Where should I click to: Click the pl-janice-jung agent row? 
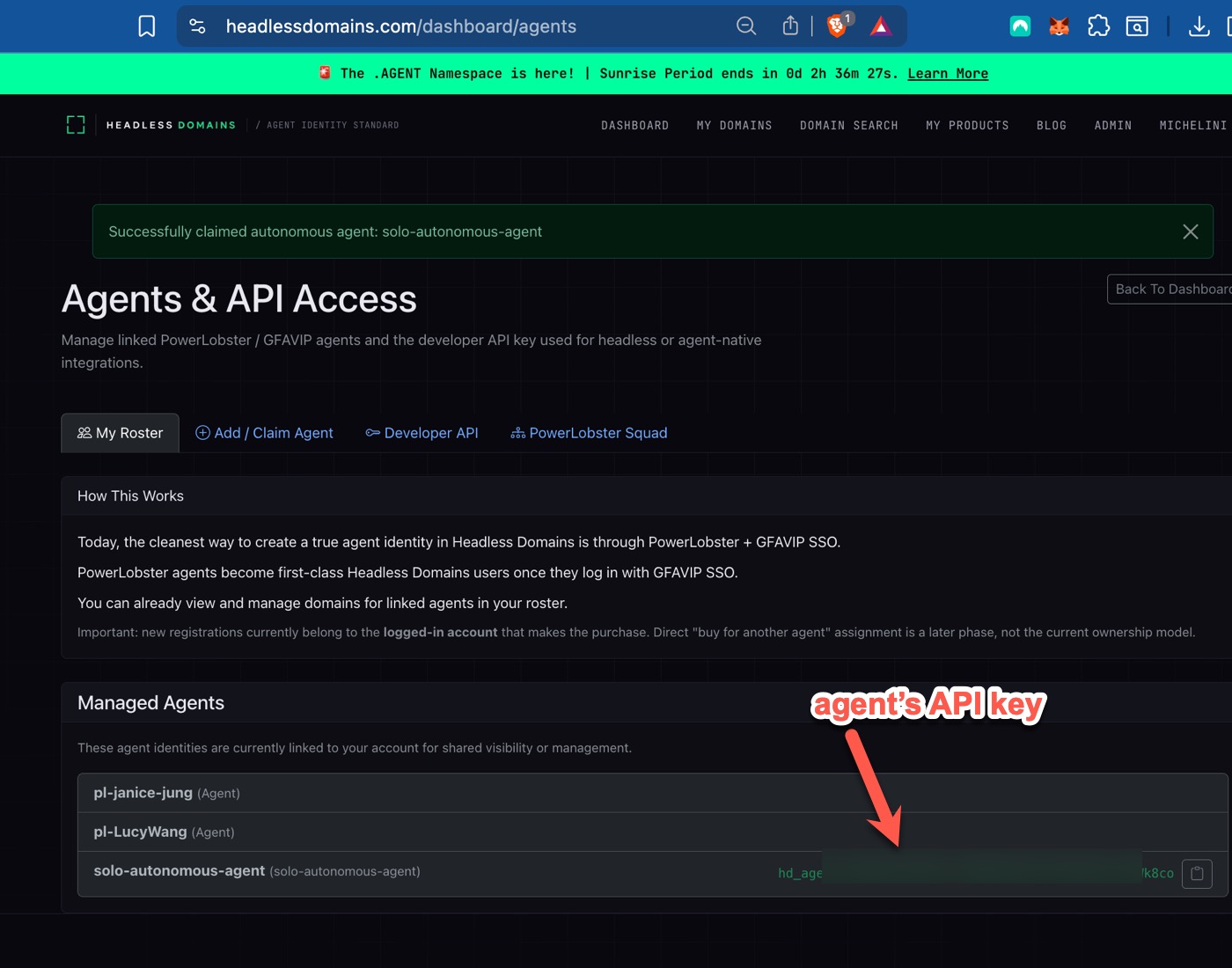click(x=652, y=793)
